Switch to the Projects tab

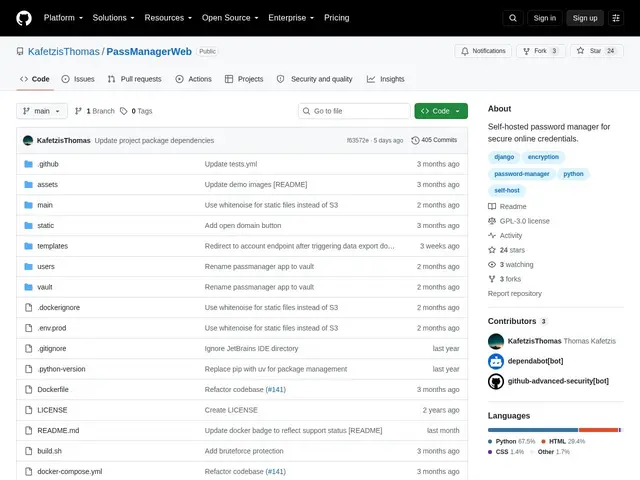(244, 79)
